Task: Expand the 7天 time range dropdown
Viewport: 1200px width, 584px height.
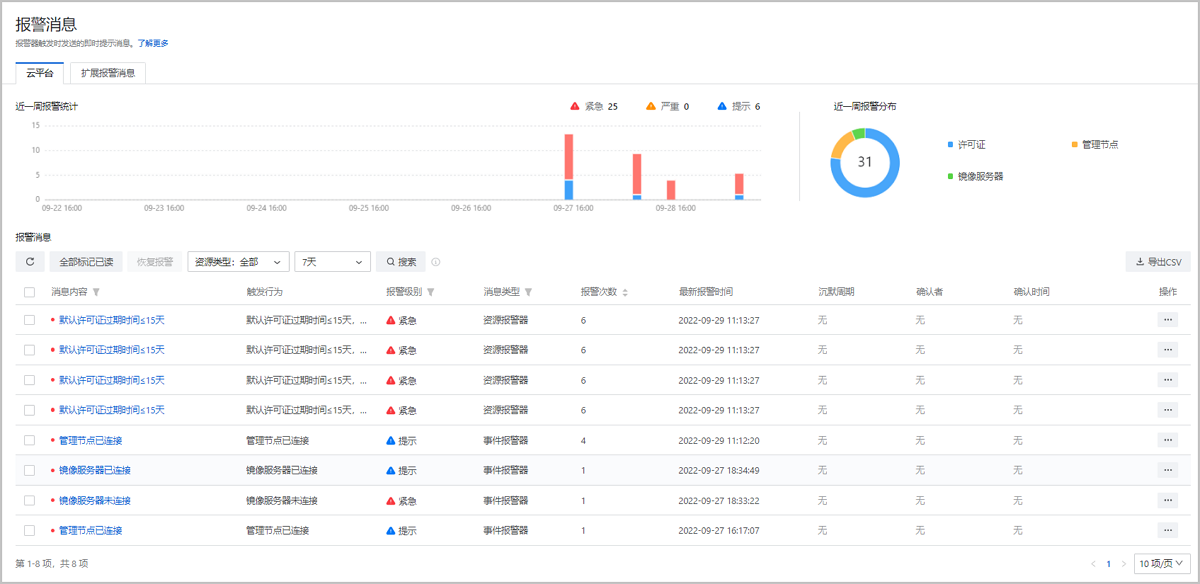Action: coord(334,262)
